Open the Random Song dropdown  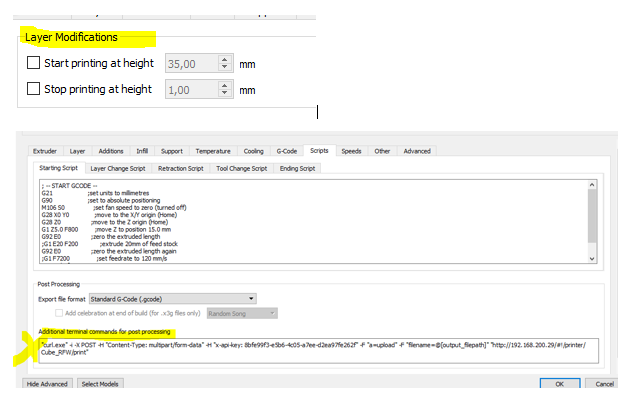pos(242,313)
